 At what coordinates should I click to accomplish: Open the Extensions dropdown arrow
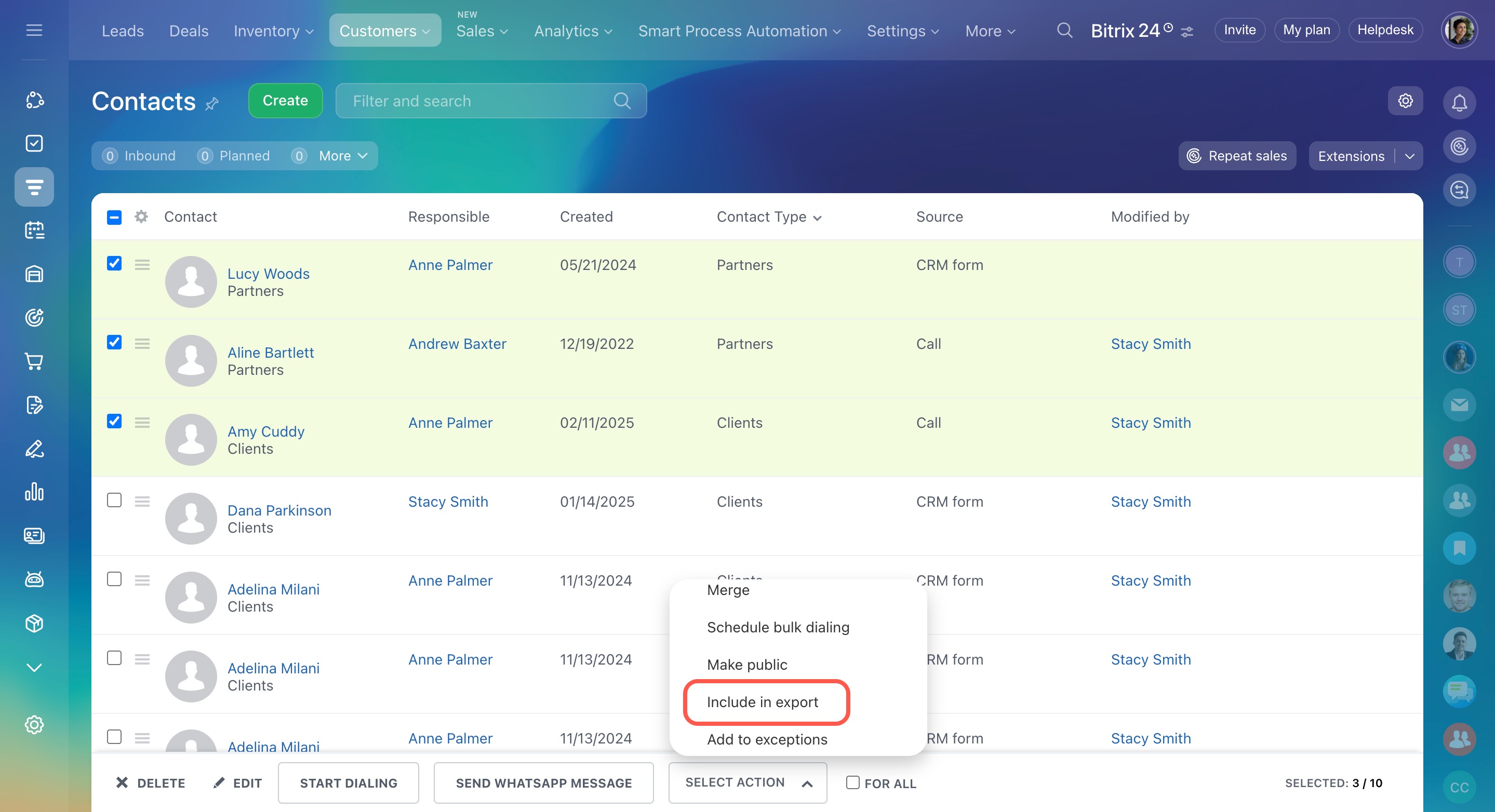1410,156
